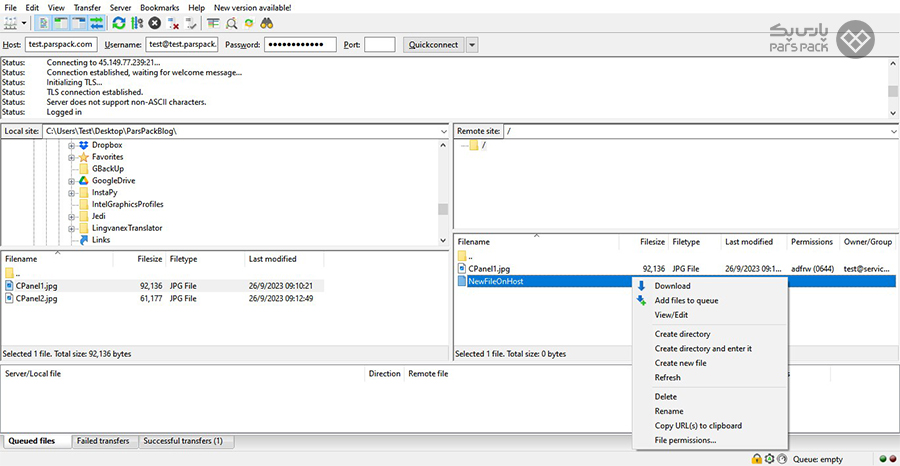Expand the Dropbox tree node
This screenshot has width=900, height=466.
click(x=72, y=145)
